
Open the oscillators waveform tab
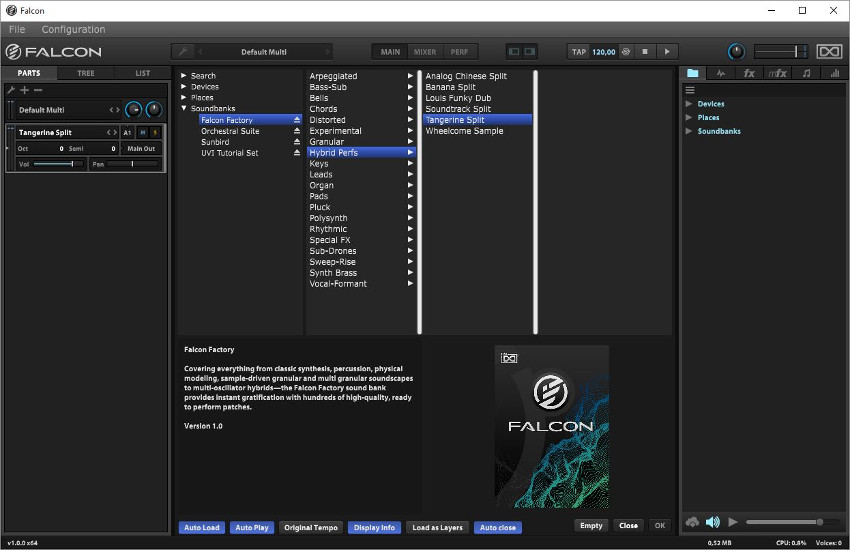(720, 73)
